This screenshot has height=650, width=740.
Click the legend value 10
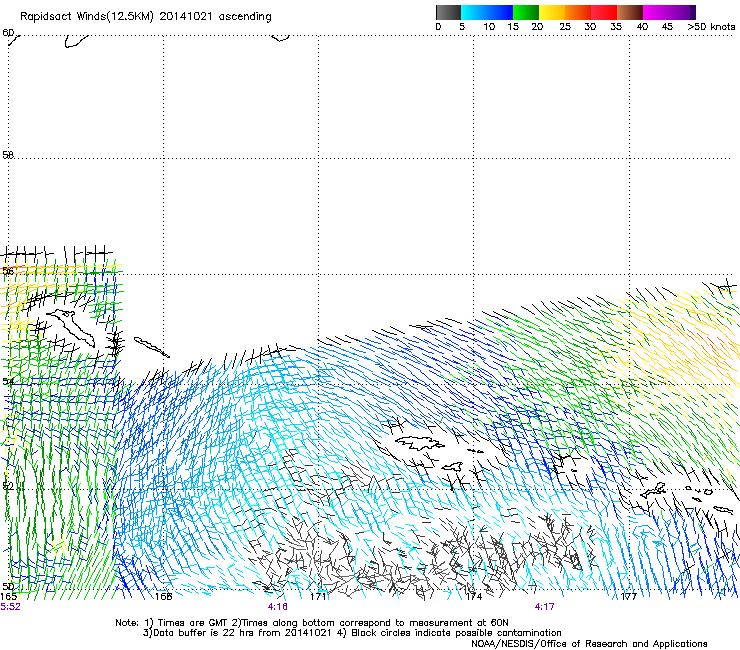[489, 27]
